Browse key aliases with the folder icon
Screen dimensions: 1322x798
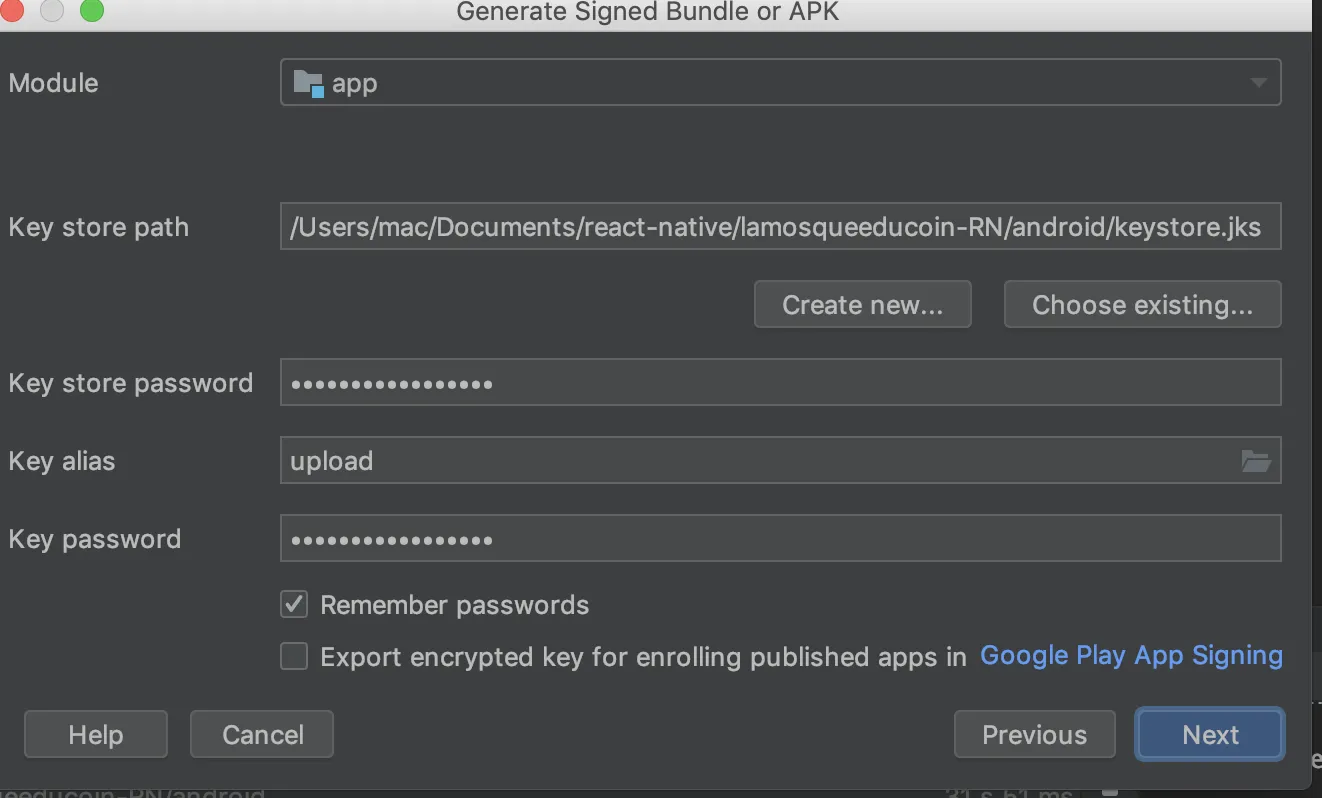[x=1255, y=461]
